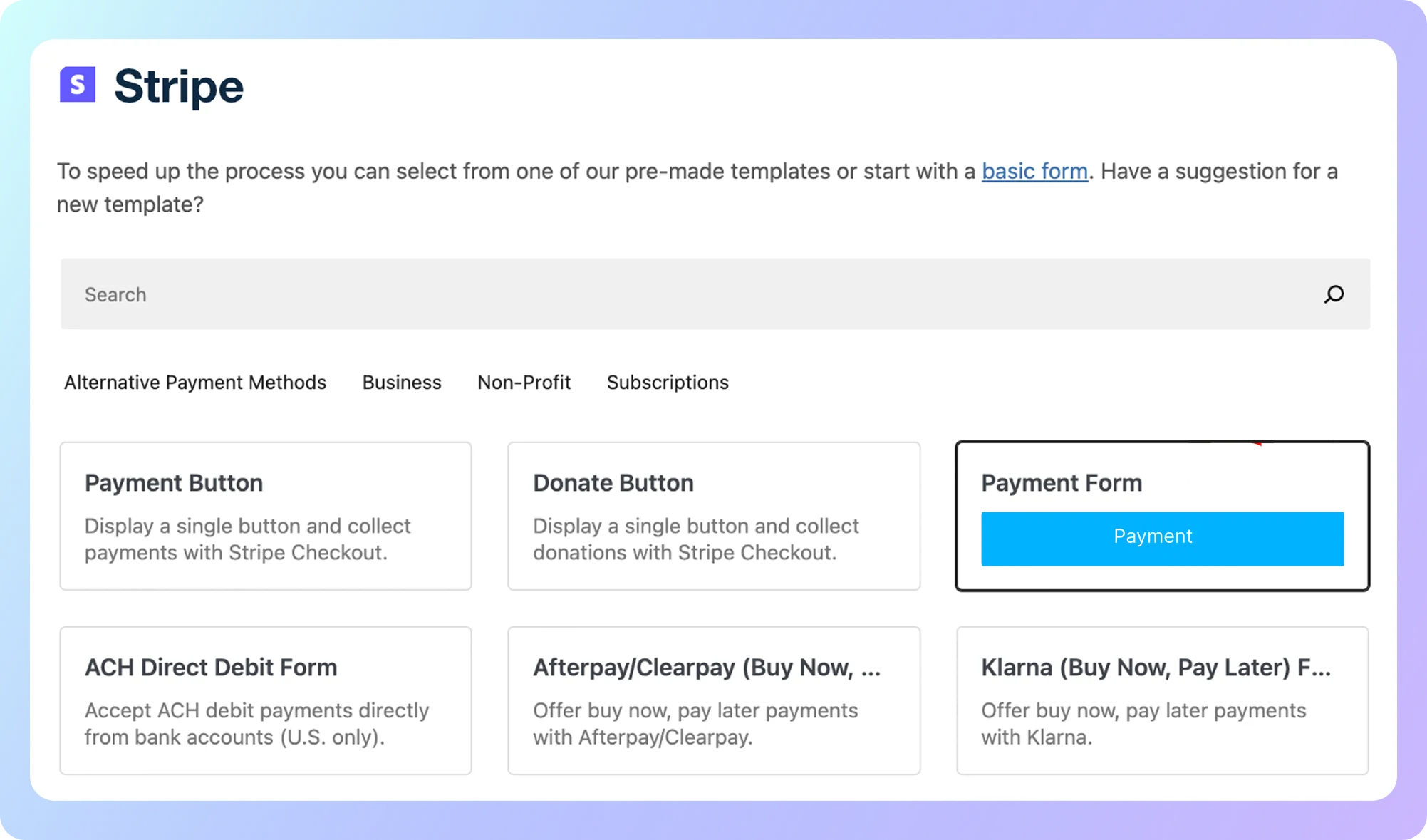Image resolution: width=1427 pixels, height=840 pixels.
Task: Choose the ACH Direct Debit Form template
Action: point(266,700)
